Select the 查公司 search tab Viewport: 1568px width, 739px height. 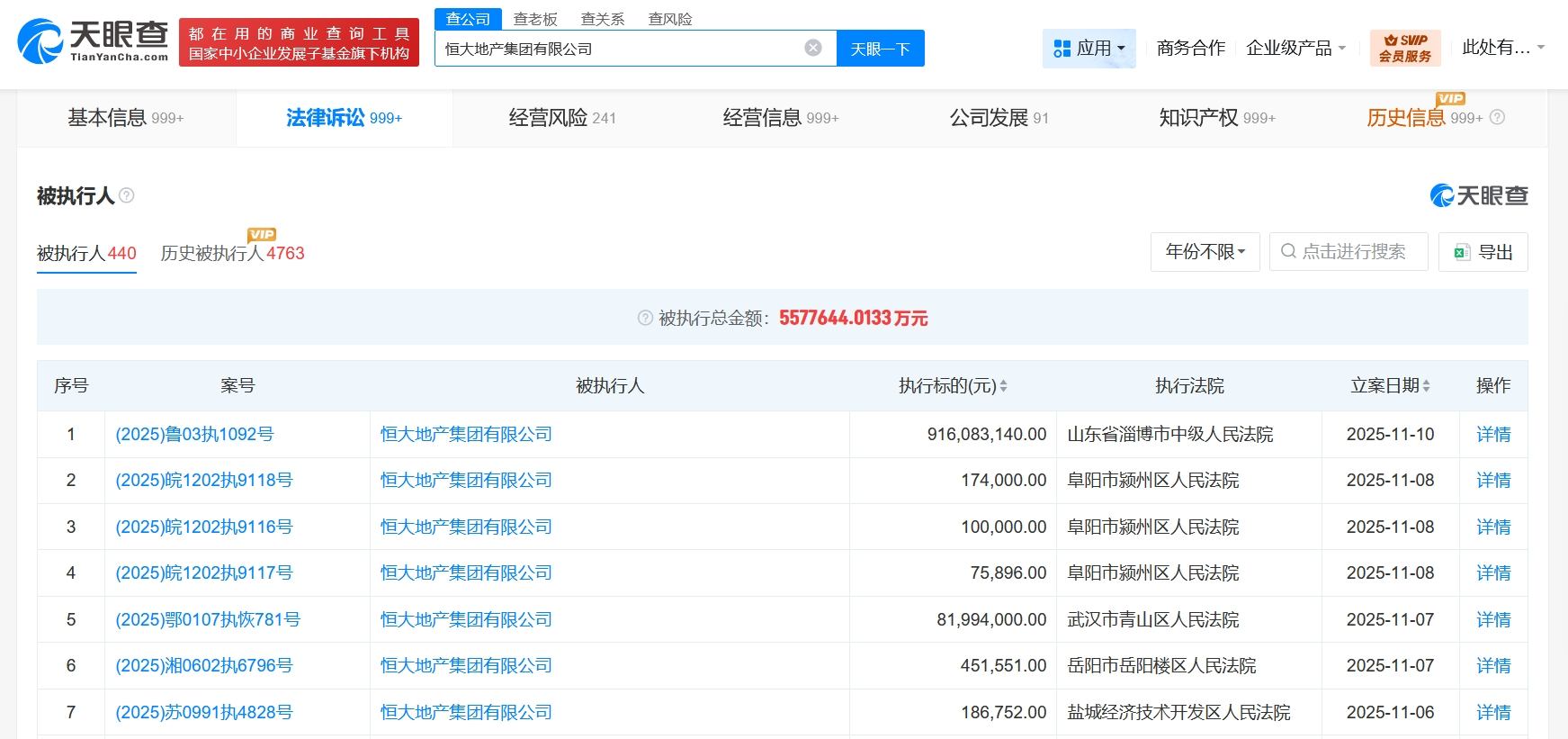(468, 19)
